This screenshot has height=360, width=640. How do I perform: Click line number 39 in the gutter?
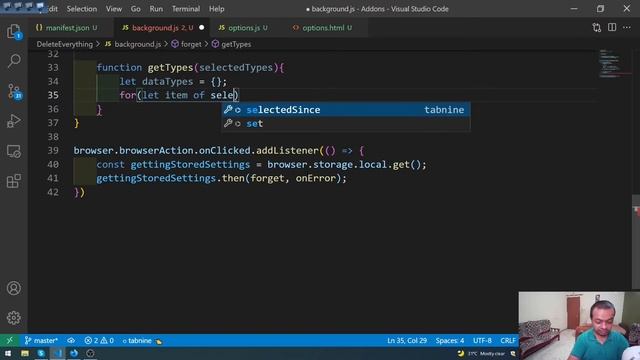[53, 151]
